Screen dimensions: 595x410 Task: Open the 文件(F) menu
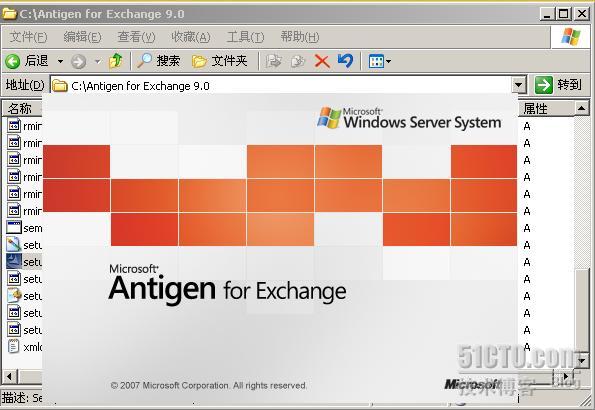28,37
